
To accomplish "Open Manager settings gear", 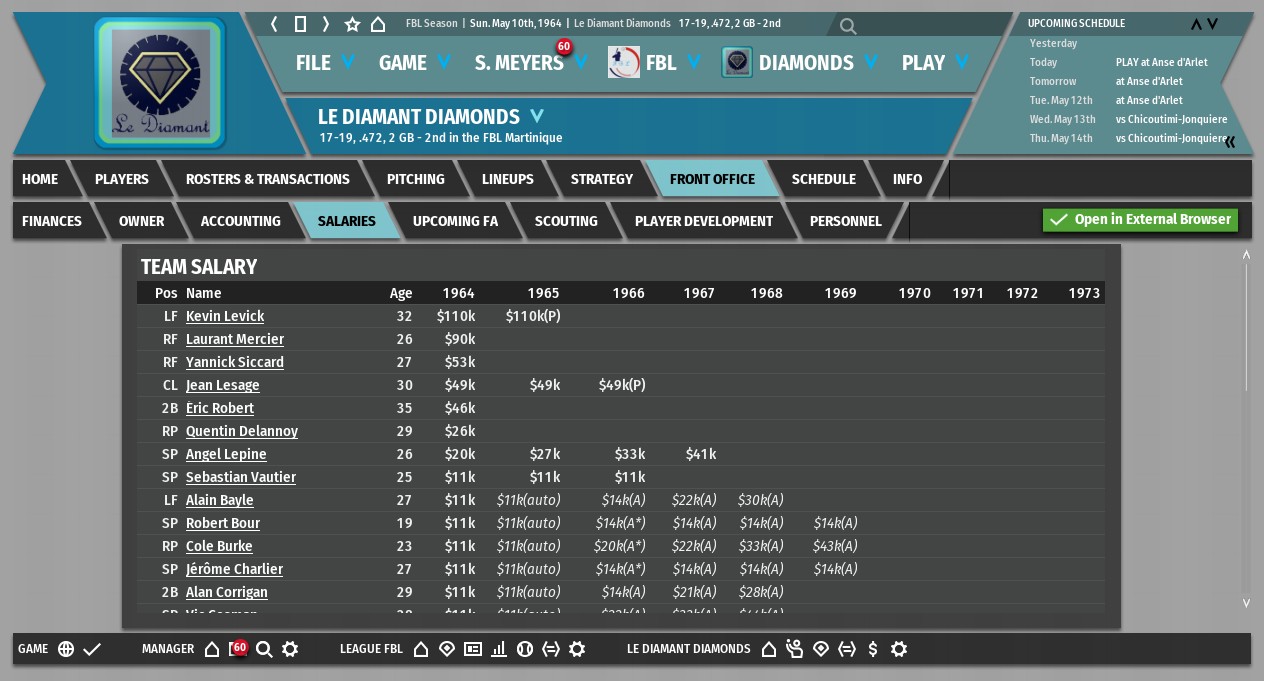I will click(x=290, y=649).
